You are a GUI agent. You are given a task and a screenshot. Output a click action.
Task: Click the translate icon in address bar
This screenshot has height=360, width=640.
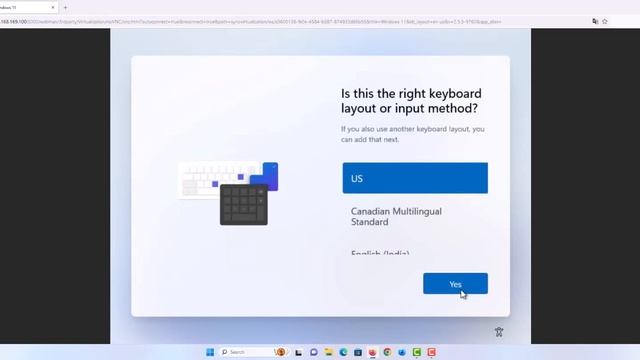[595, 21]
